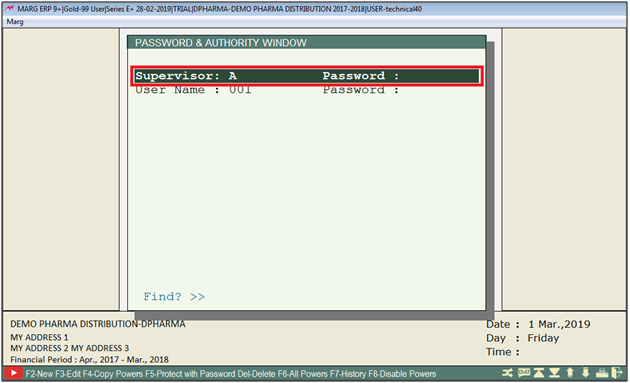Click the Financial Period text
The image size is (630, 383).
(x=90, y=359)
